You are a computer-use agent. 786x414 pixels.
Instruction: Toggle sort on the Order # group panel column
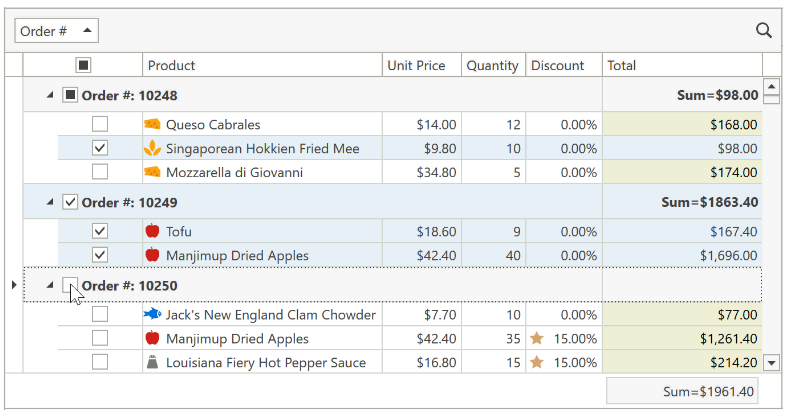(57, 31)
